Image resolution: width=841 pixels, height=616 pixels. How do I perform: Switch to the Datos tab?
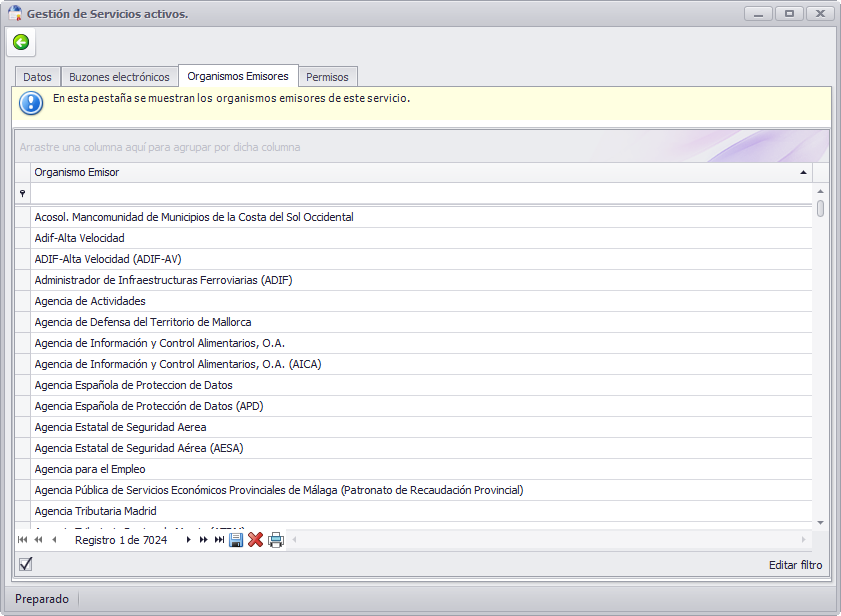pyautogui.click(x=37, y=77)
